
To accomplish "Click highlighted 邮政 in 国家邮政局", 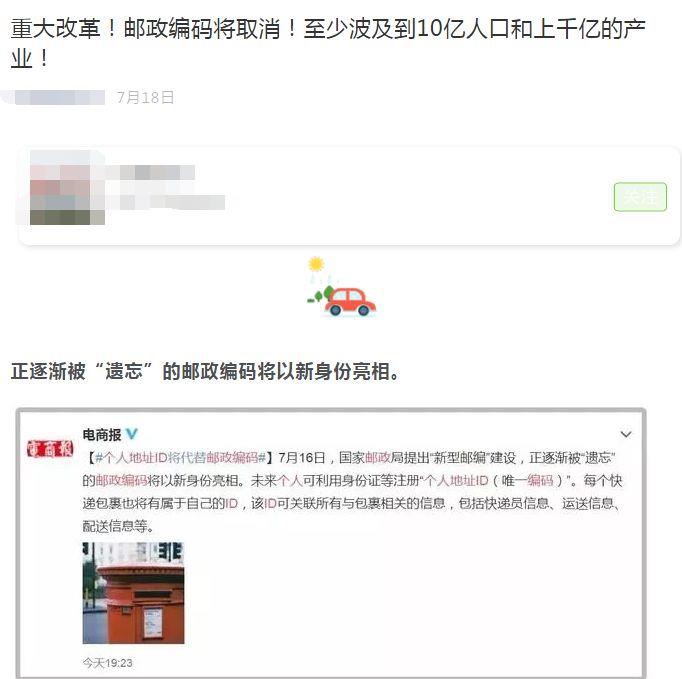I will (x=377, y=458).
